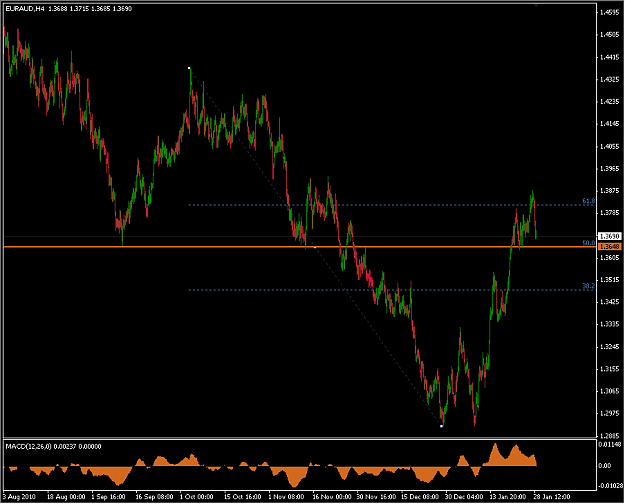Click the 1.3605 price axis label
Viewport: 625px width, 504px height.
click(610, 258)
